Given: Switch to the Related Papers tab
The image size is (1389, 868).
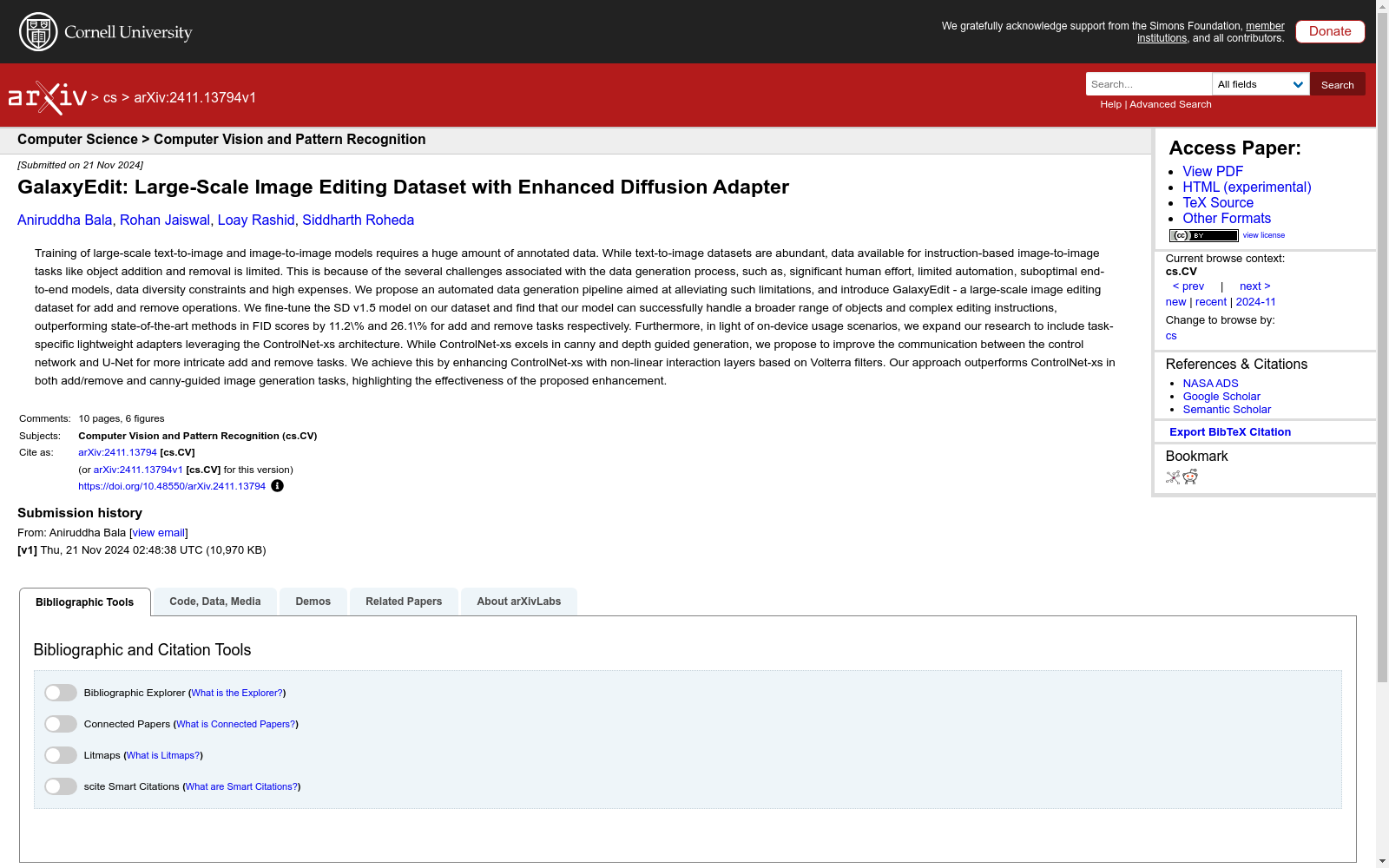Looking at the screenshot, I should pos(404,602).
